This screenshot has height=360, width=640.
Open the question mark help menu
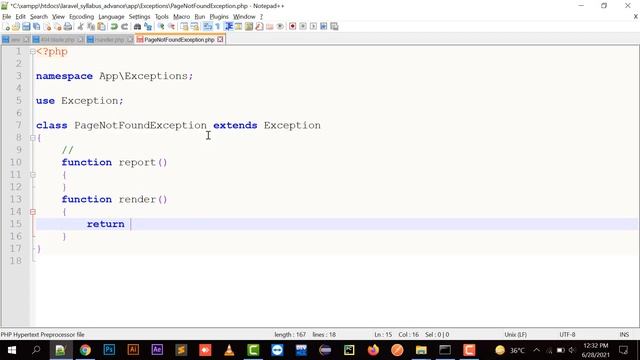click(x=261, y=17)
